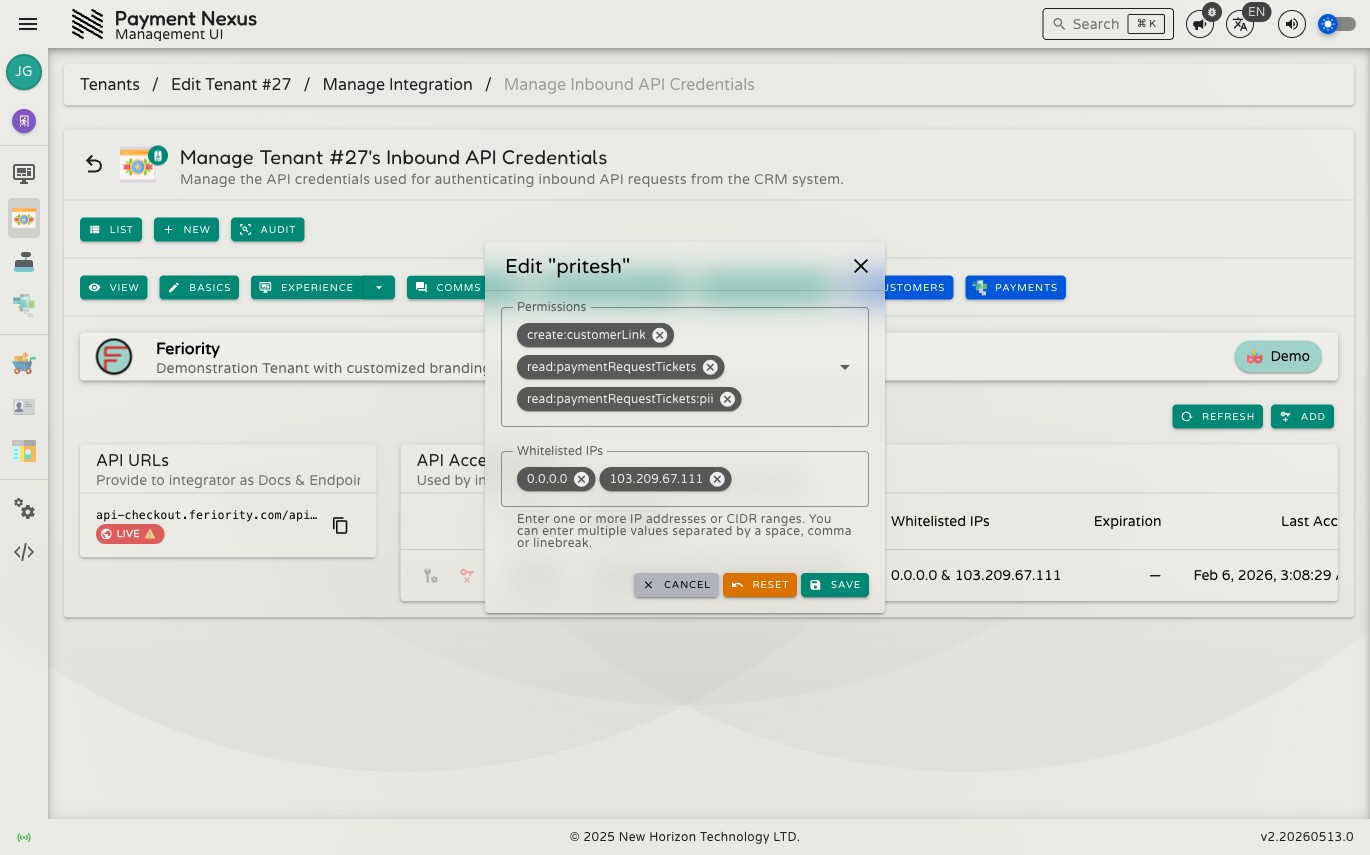Open the Basics button
Viewport: 1370px width, 855px height.
(199, 288)
